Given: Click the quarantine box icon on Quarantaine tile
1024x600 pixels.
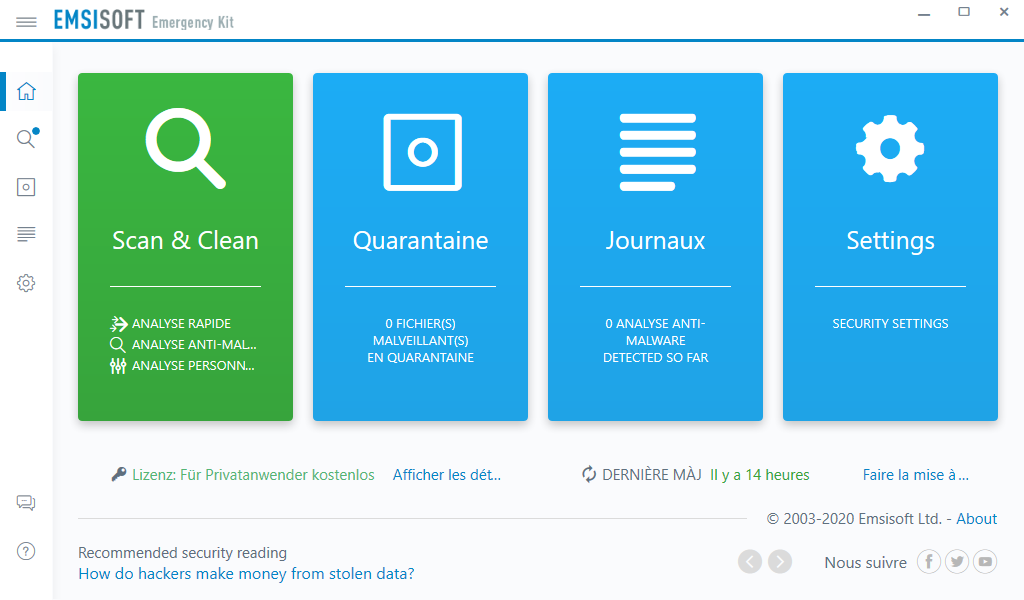Looking at the screenshot, I should [x=423, y=152].
